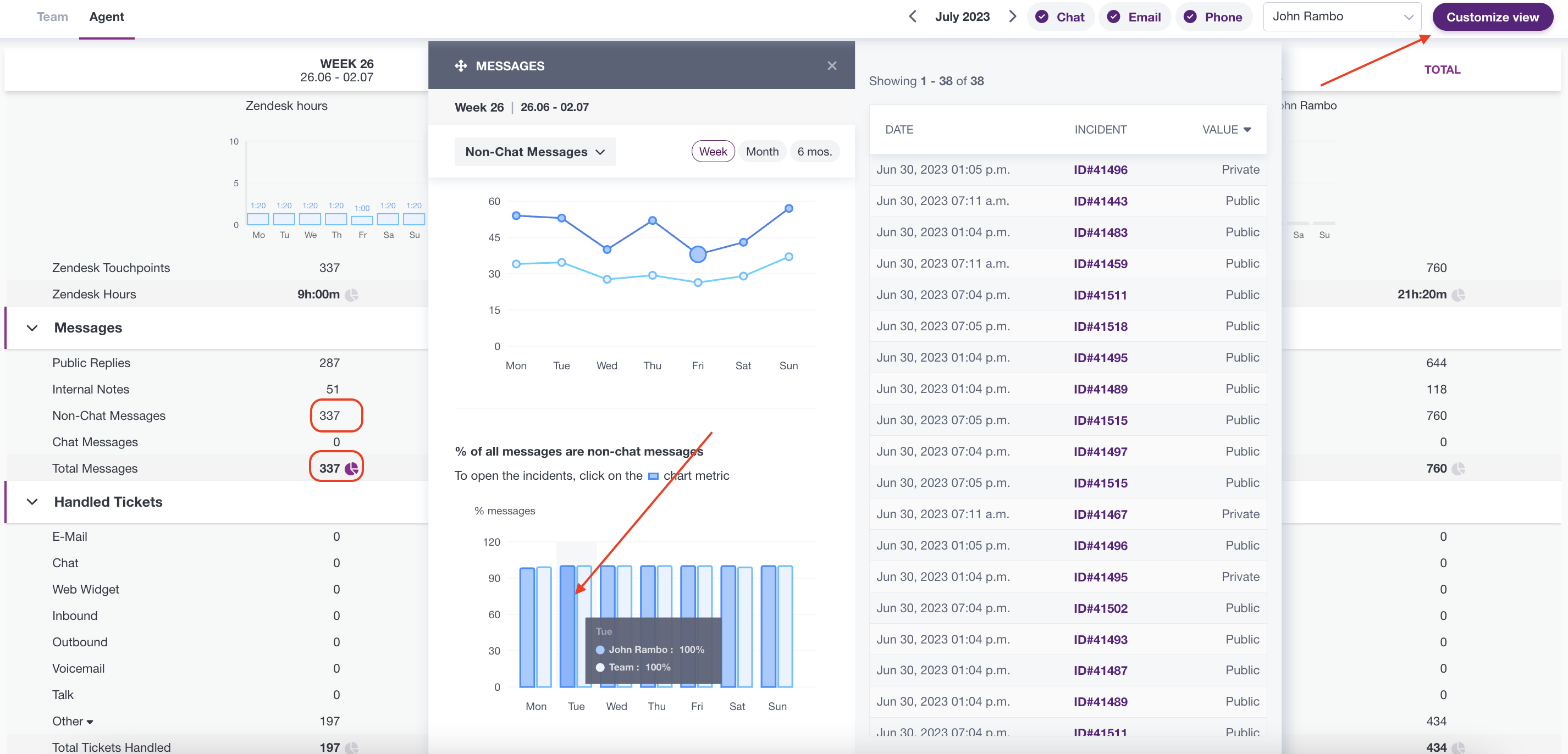Click the Public Replies value 287
The image size is (1568, 754).
[329, 363]
